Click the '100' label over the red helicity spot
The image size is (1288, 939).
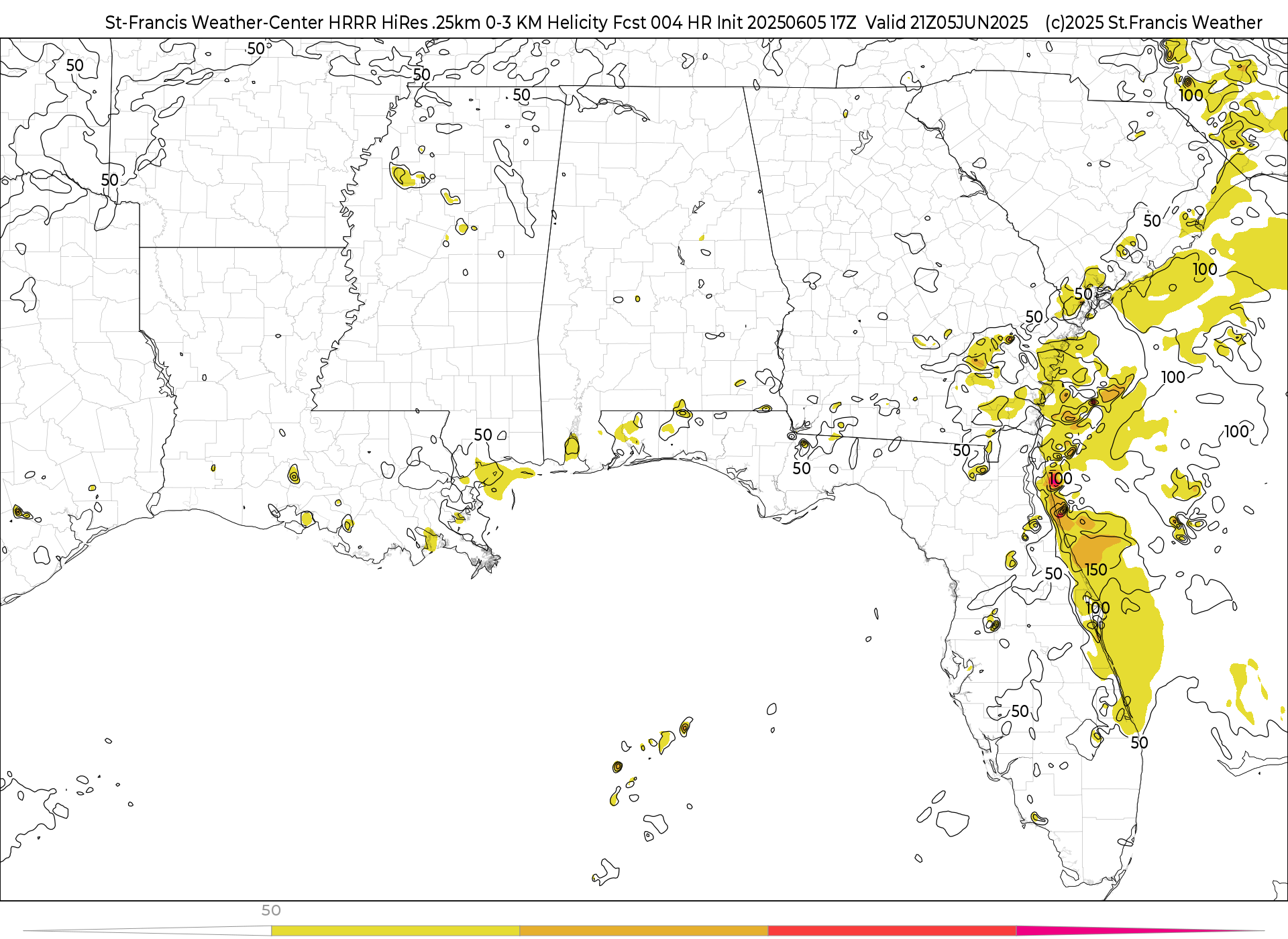1060,478
